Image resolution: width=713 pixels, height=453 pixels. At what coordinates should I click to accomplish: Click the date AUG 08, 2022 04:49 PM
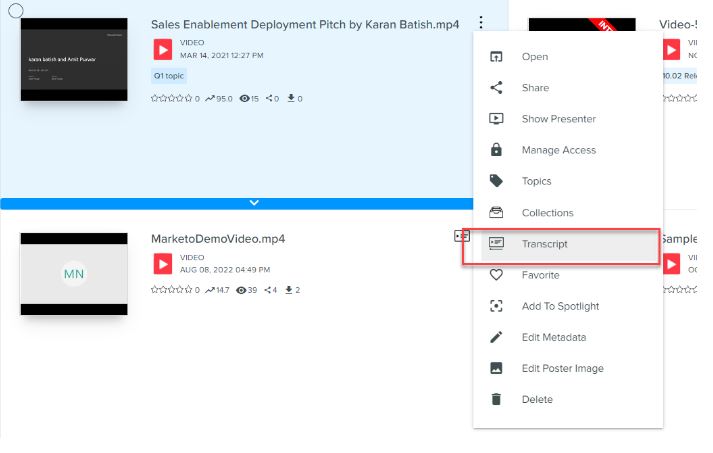225,270
